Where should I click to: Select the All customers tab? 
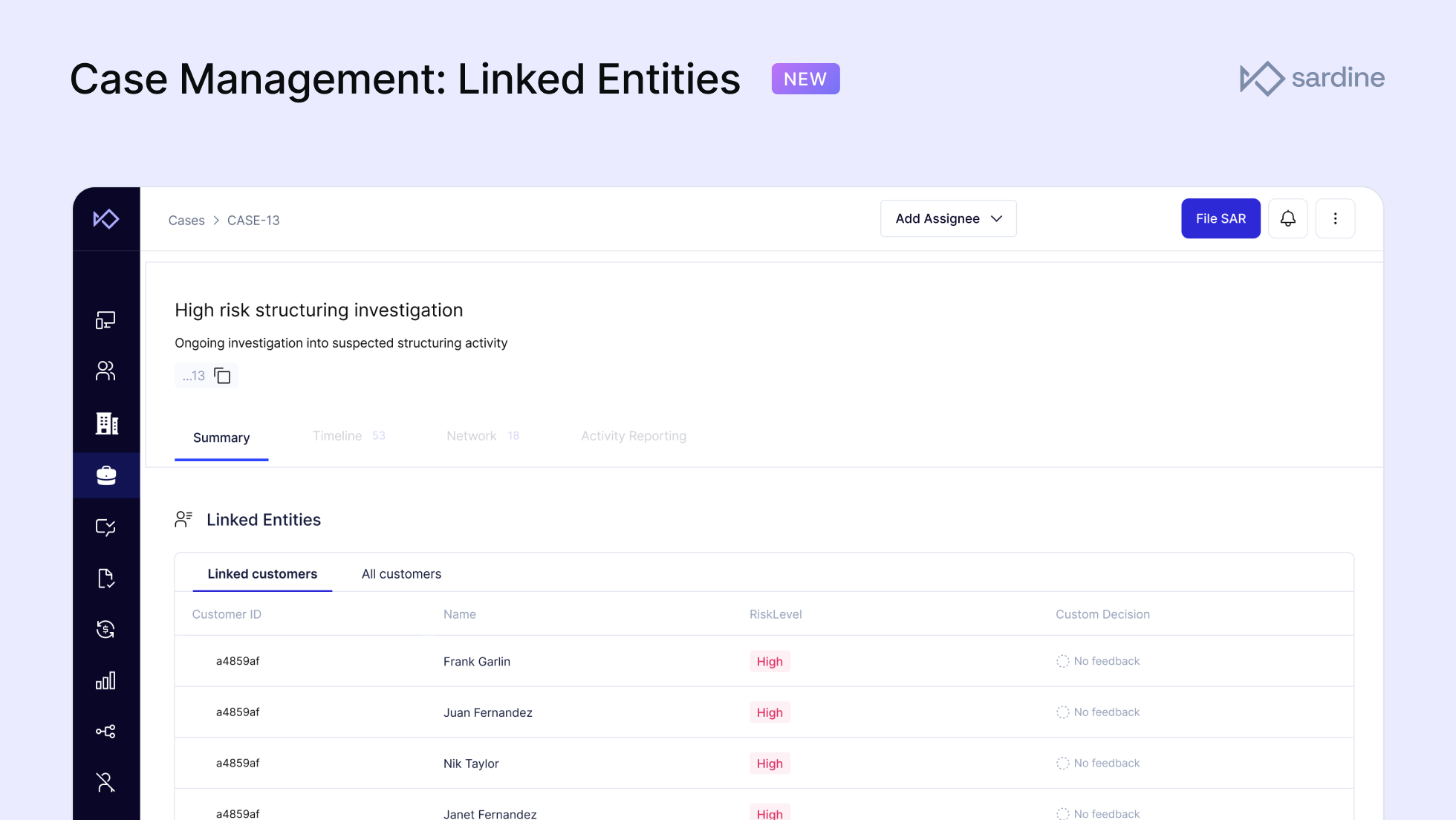pos(401,573)
